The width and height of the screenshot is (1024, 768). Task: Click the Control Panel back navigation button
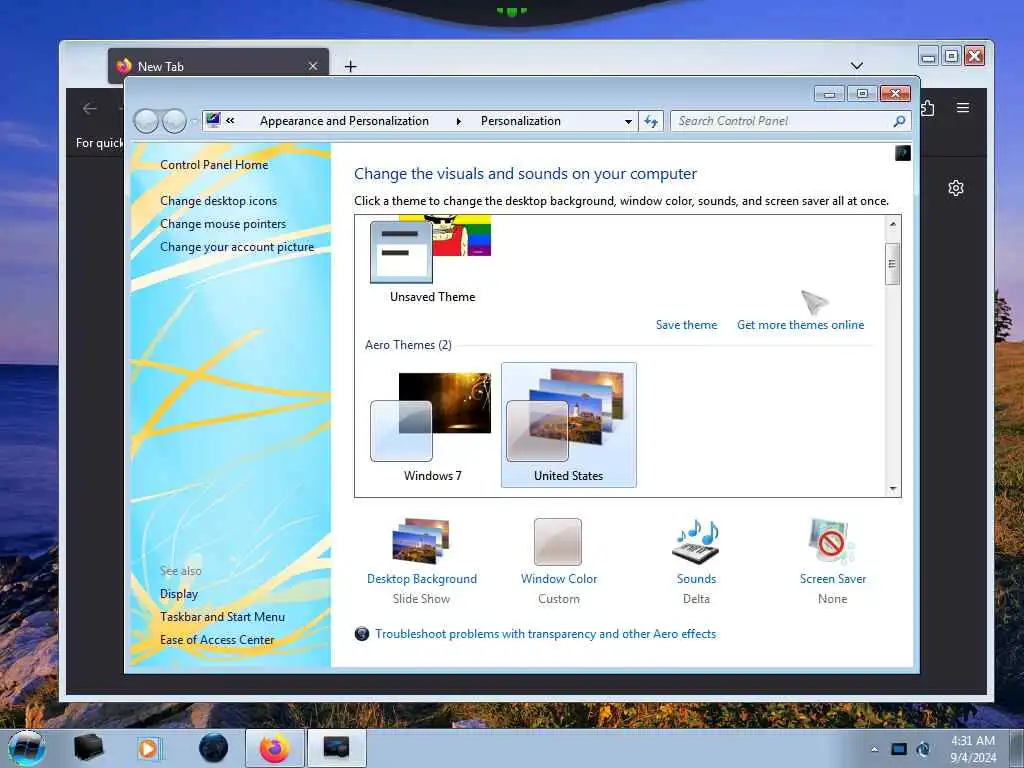pos(146,121)
